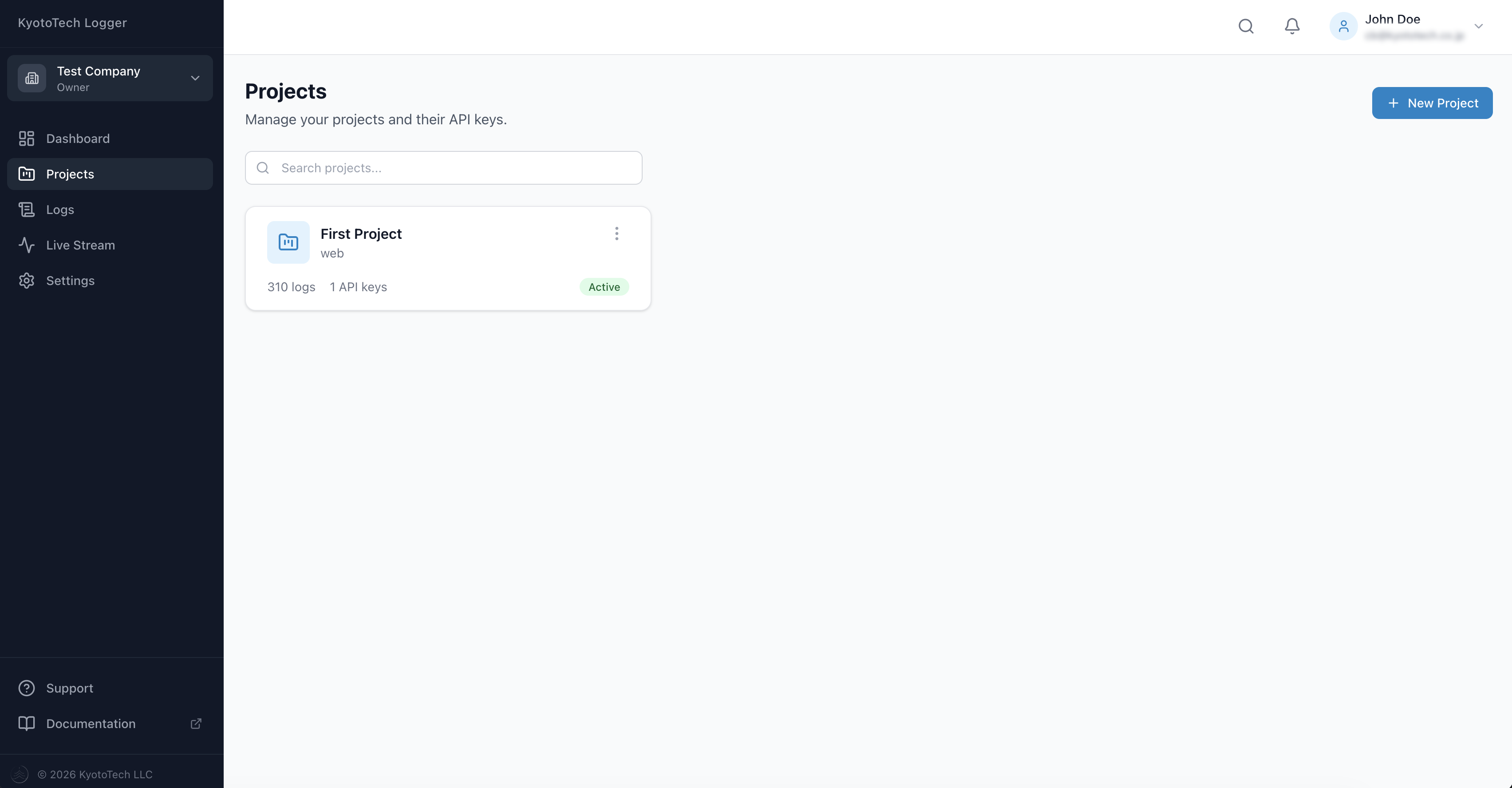Screen dimensions: 1512x788
Task: Click the notification bell icon
Action: pos(1292,26)
